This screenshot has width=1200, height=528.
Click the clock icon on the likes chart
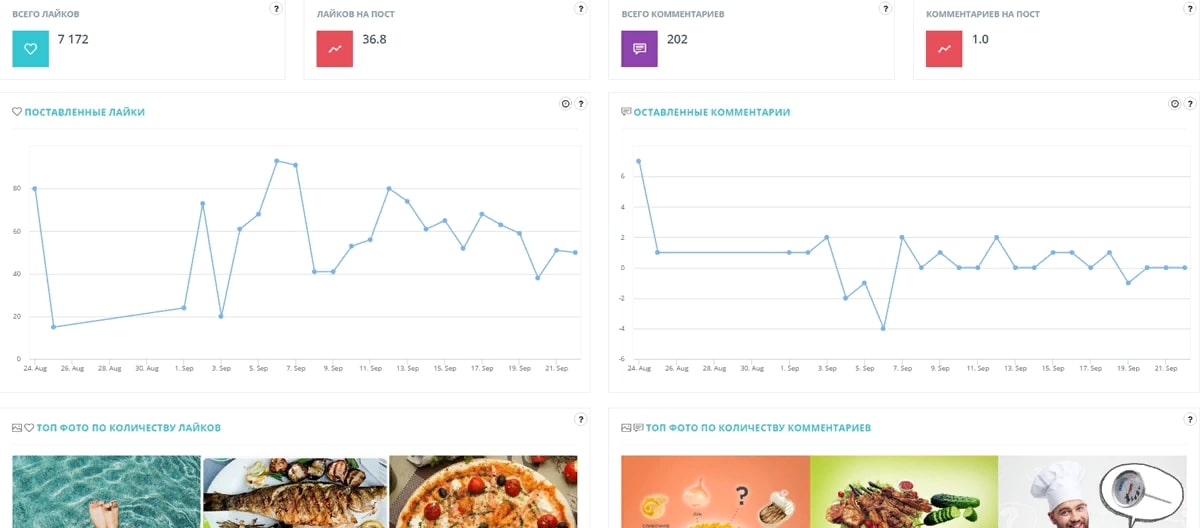tap(565, 103)
